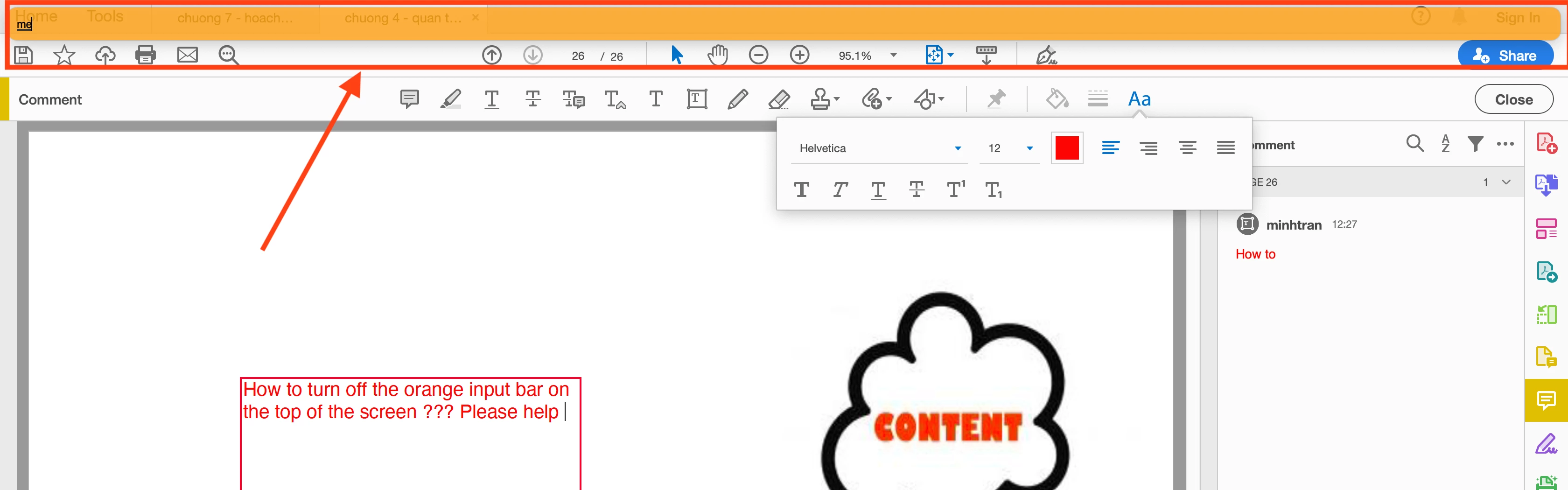Select the Replace text note tool
Image resolution: width=1568 pixels, height=490 pixels.
click(574, 98)
